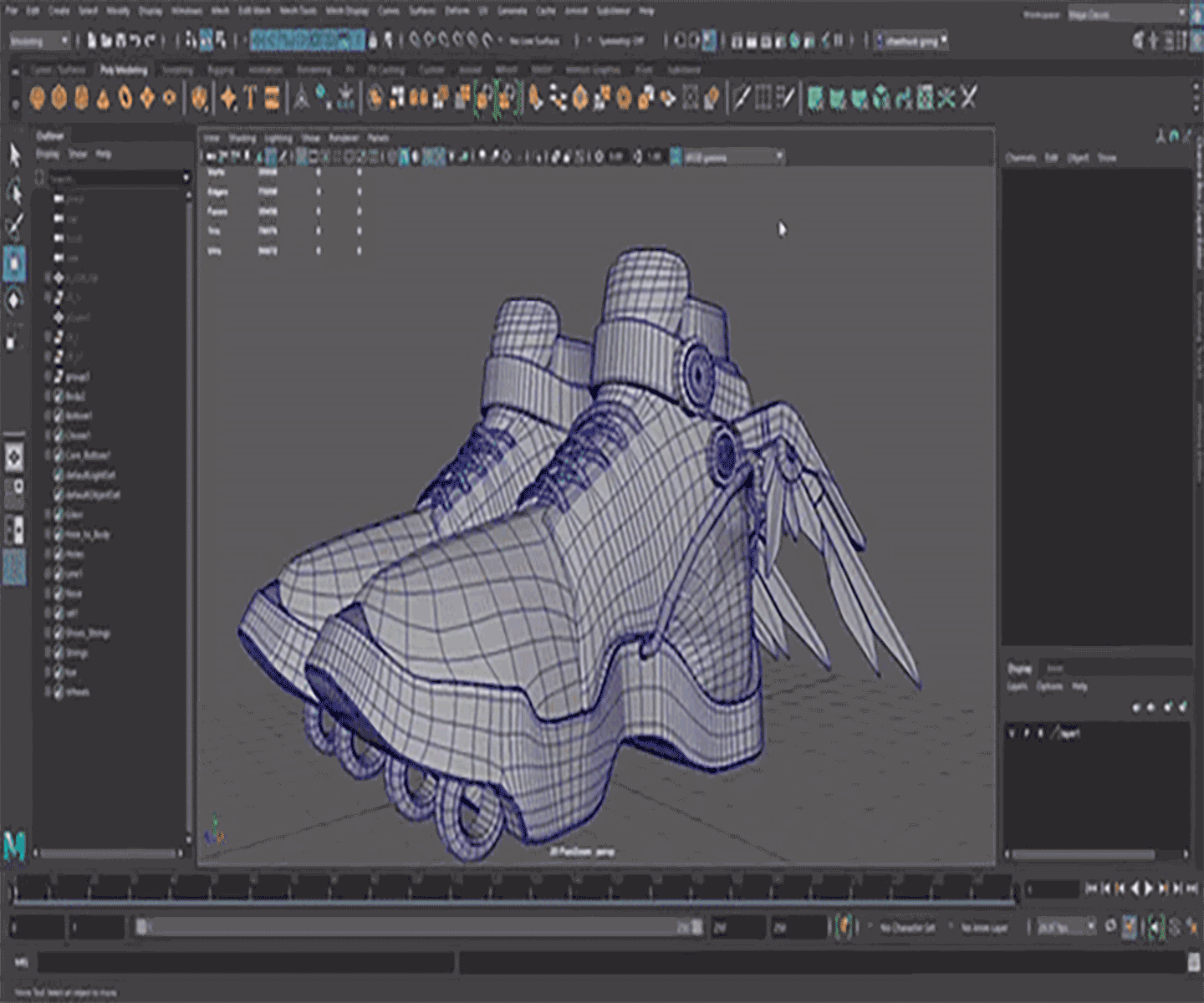This screenshot has width=1204, height=1003.
Task: Open the Workspace dropdown
Action: (1128, 14)
